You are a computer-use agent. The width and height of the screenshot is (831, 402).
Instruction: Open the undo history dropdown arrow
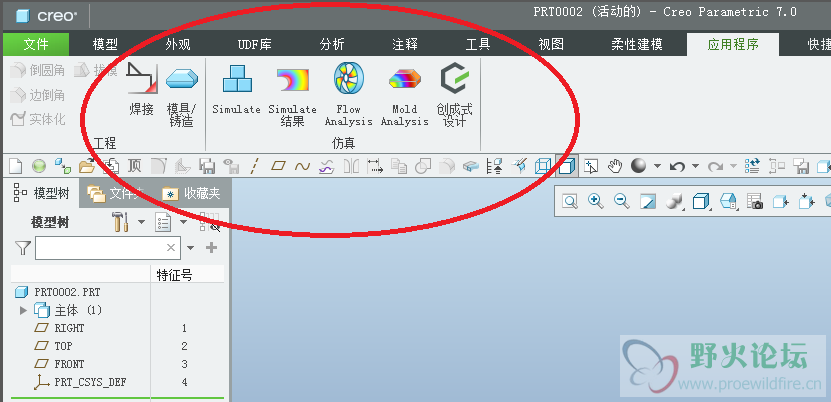[695, 166]
